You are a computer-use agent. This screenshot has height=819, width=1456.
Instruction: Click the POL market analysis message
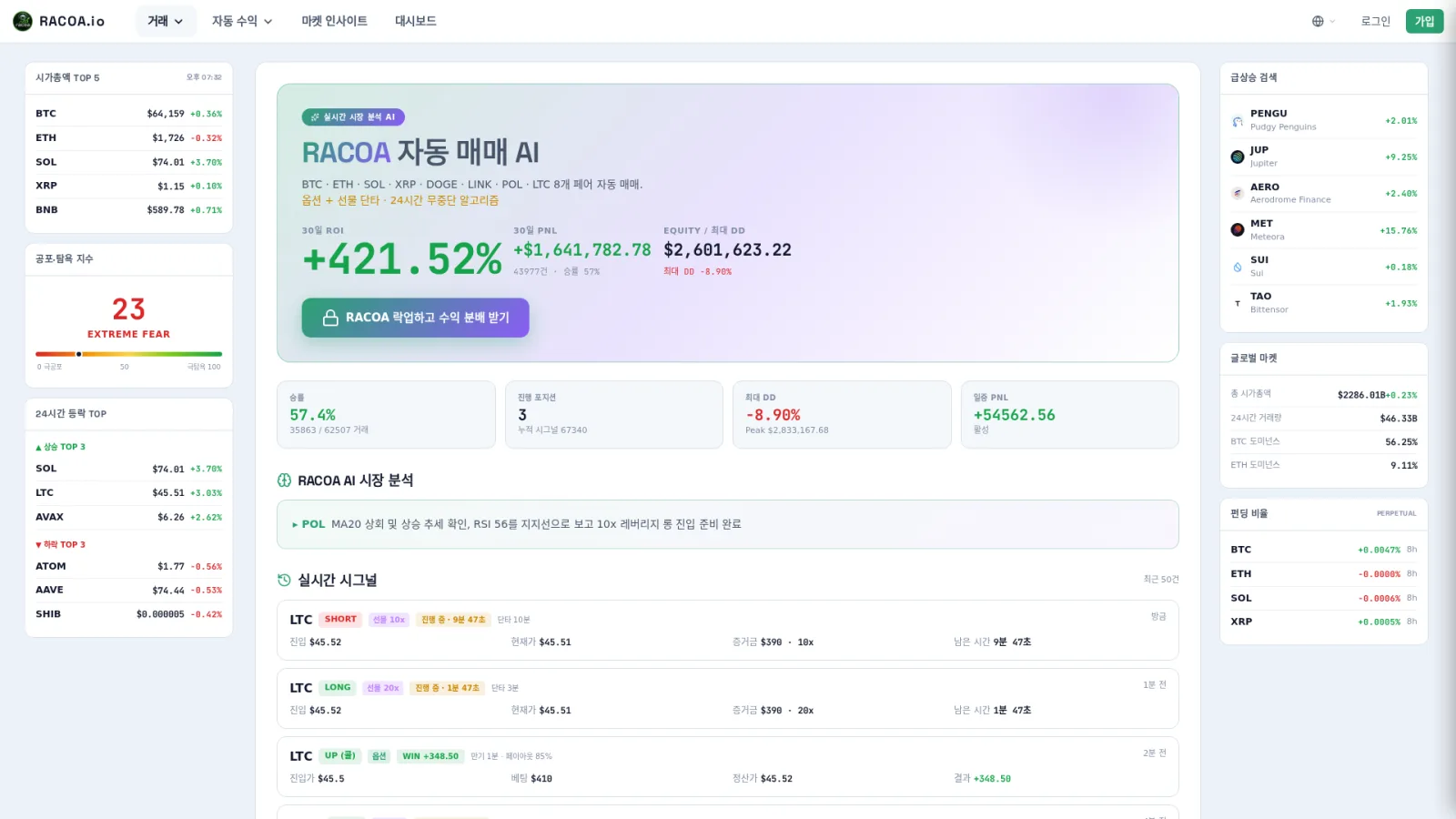tap(728, 524)
